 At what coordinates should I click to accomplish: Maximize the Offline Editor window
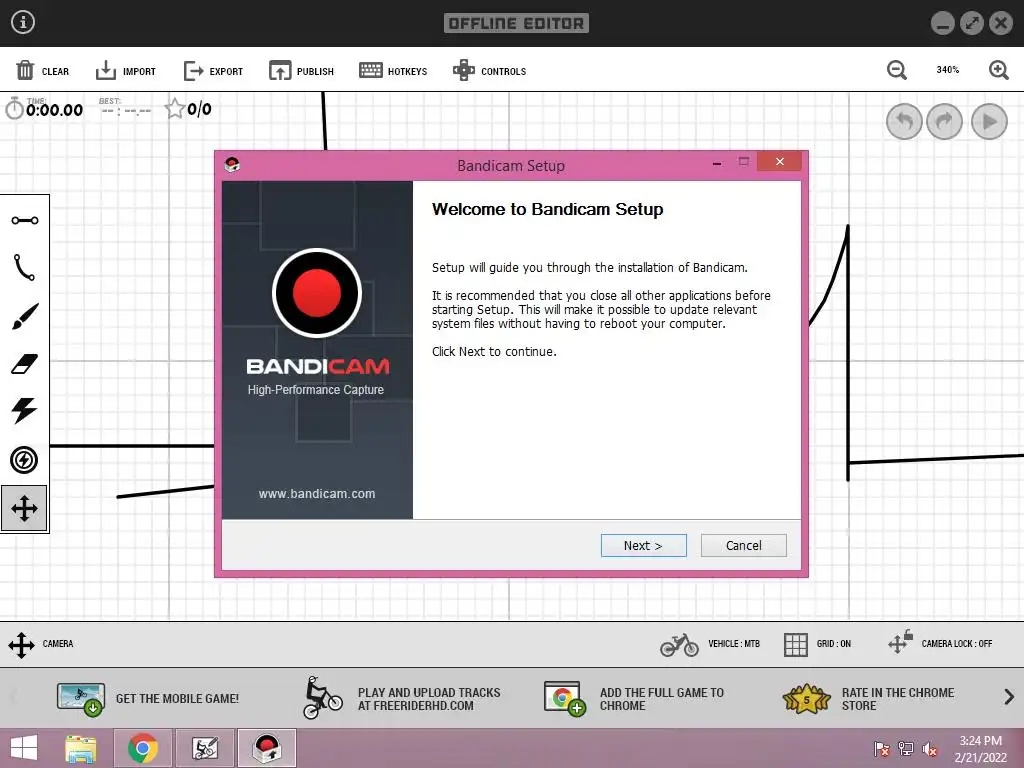point(972,24)
